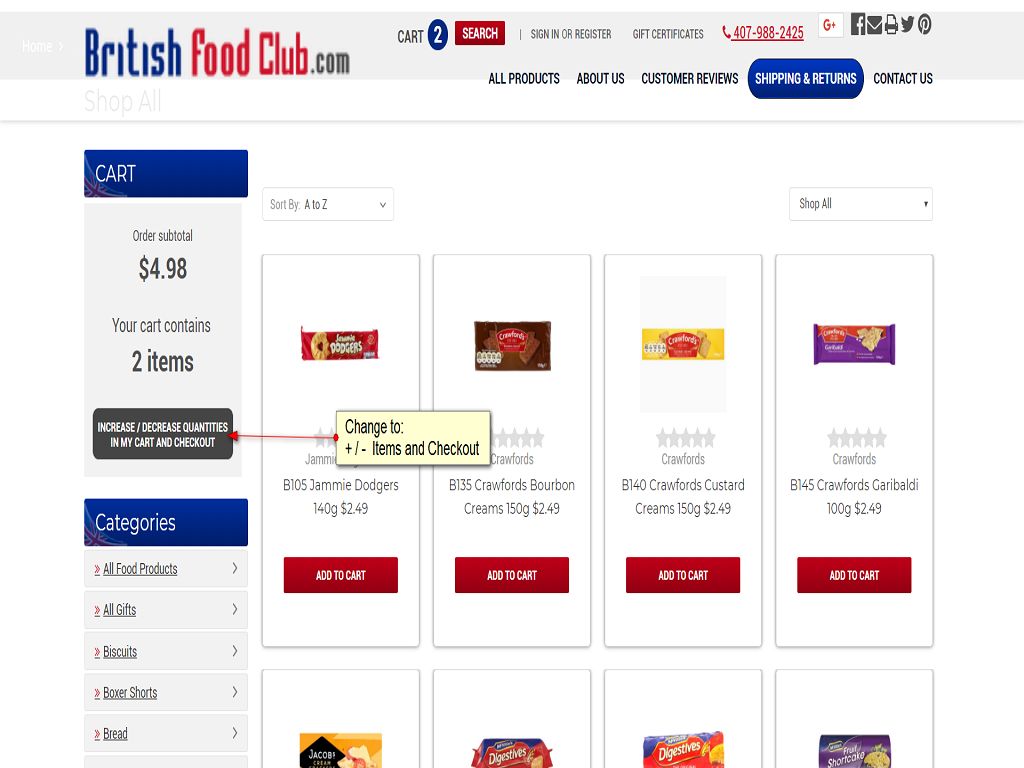Click the Crawfords Custard Creams product image

pyautogui.click(x=682, y=344)
